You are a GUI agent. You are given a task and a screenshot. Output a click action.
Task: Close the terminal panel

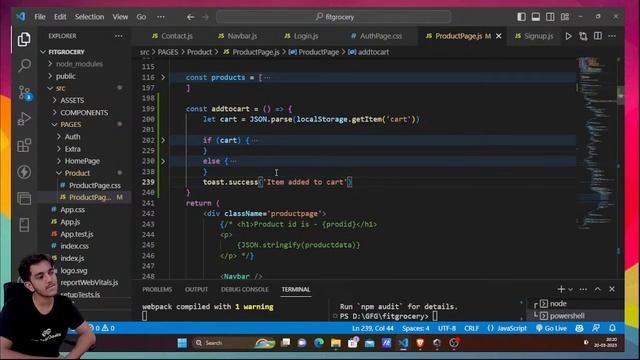[x=612, y=289]
